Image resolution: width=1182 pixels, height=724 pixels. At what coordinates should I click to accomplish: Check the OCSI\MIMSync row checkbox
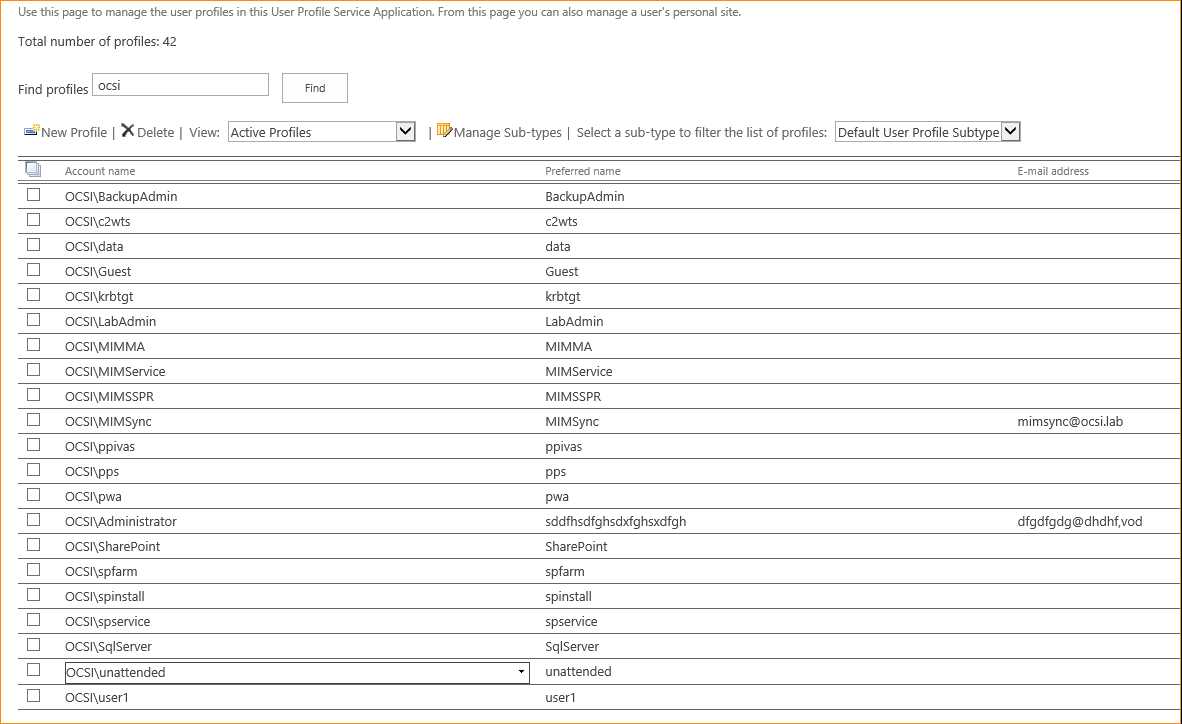pyautogui.click(x=33, y=419)
